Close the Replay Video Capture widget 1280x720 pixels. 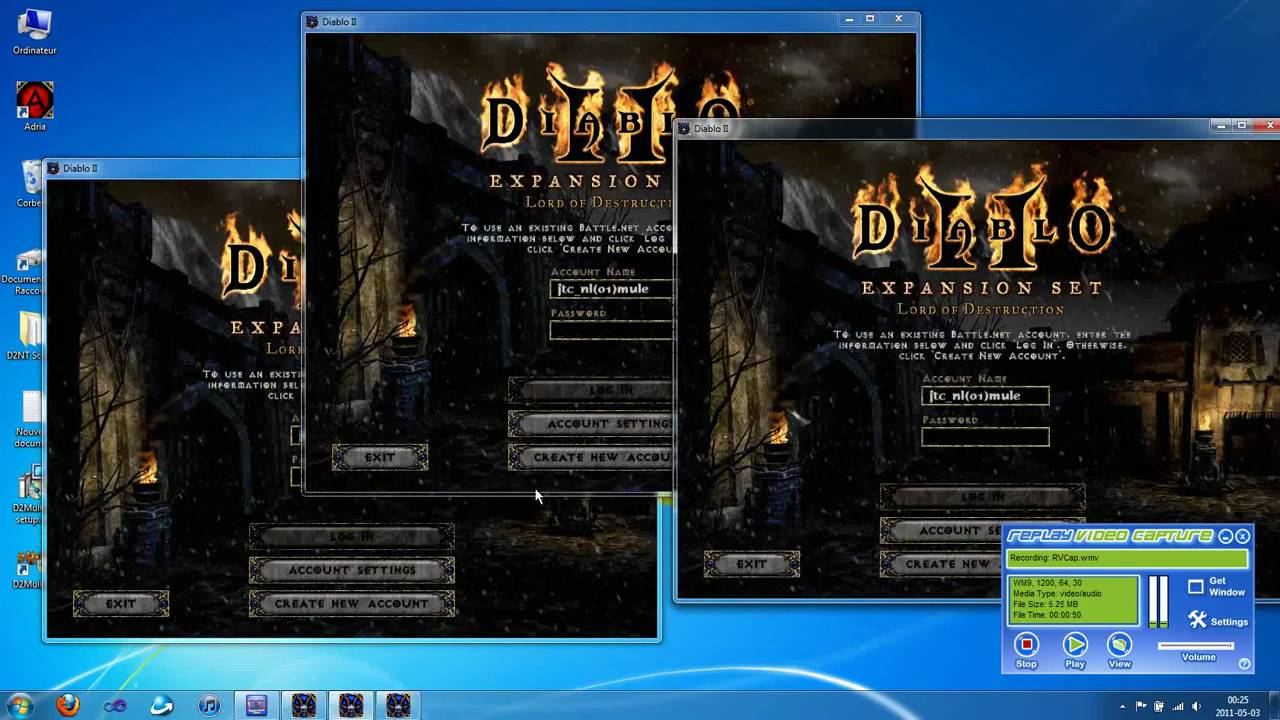click(x=1242, y=536)
